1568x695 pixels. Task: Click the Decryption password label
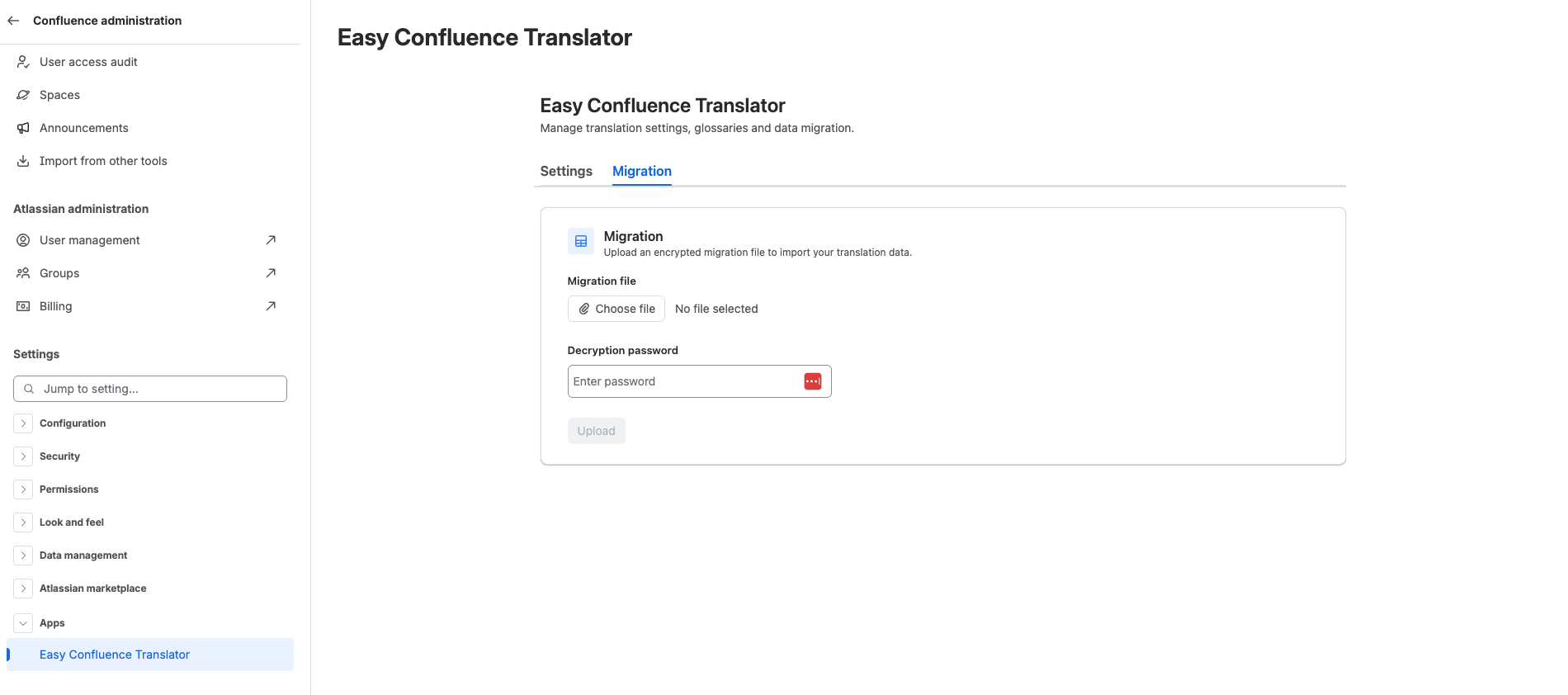click(x=623, y=351)
